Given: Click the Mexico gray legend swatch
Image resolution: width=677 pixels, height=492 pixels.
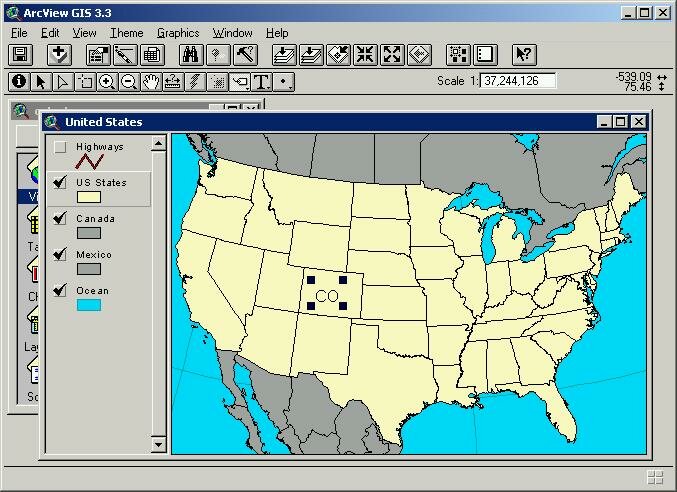Looking at the screenshot, I should click(x=89, y=269).
